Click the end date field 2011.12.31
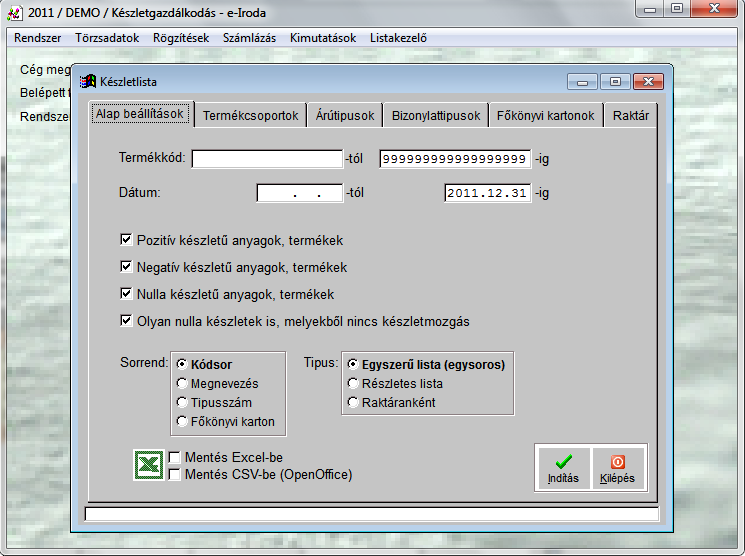Image resolution: width=745 pixels, height=556 pixels. tap(487, 194)
